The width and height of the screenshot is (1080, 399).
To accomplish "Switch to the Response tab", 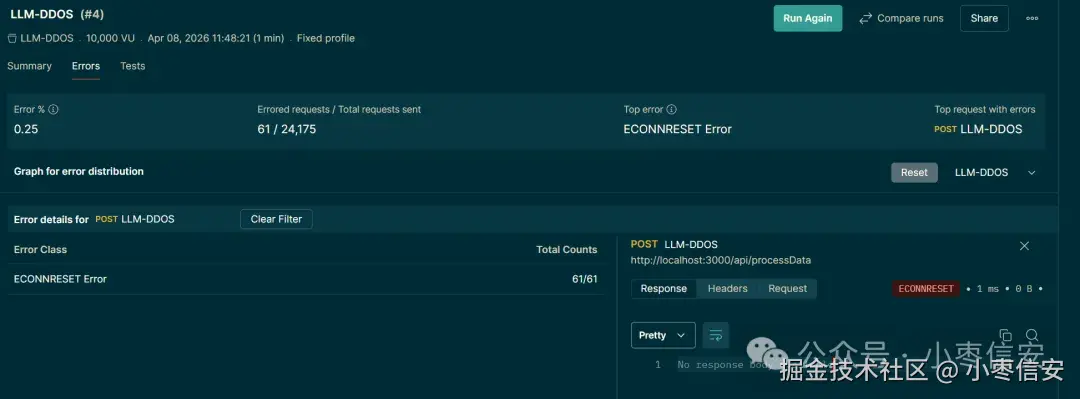I will tap(663, 289).
